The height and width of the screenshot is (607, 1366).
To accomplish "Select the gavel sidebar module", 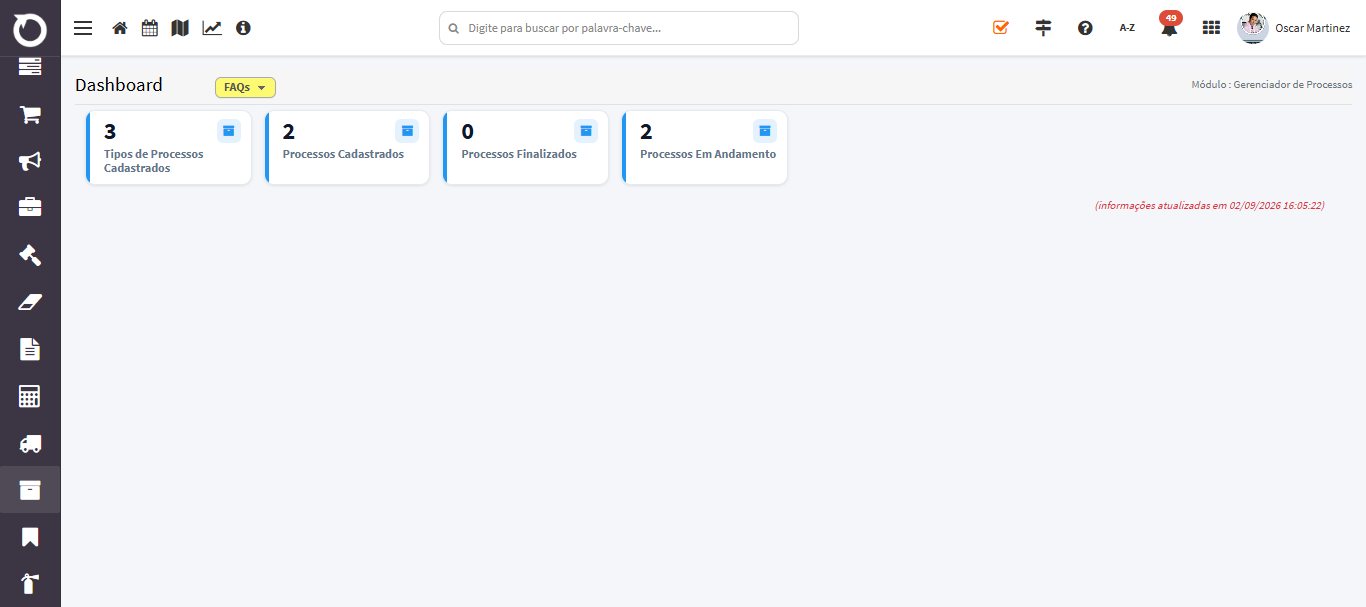I will point(30,255).
